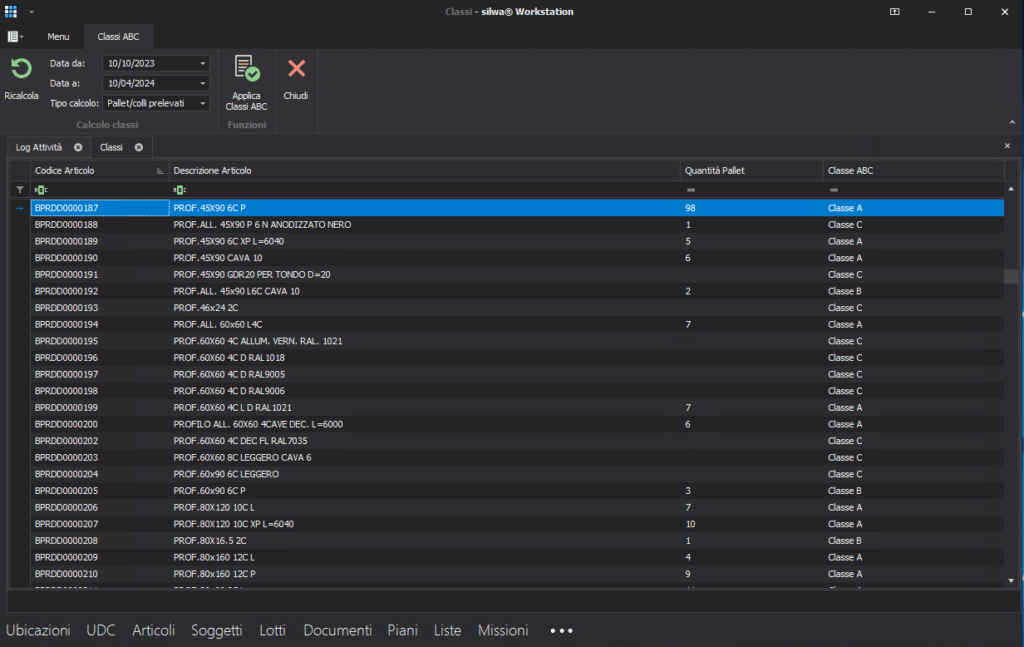Click the vertical scrollbar down arrow

1010,580
